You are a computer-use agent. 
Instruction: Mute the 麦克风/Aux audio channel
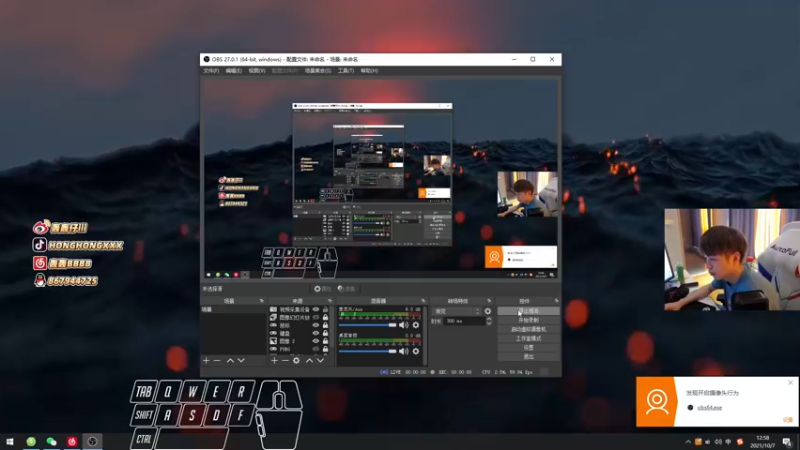tap(404, 325)
